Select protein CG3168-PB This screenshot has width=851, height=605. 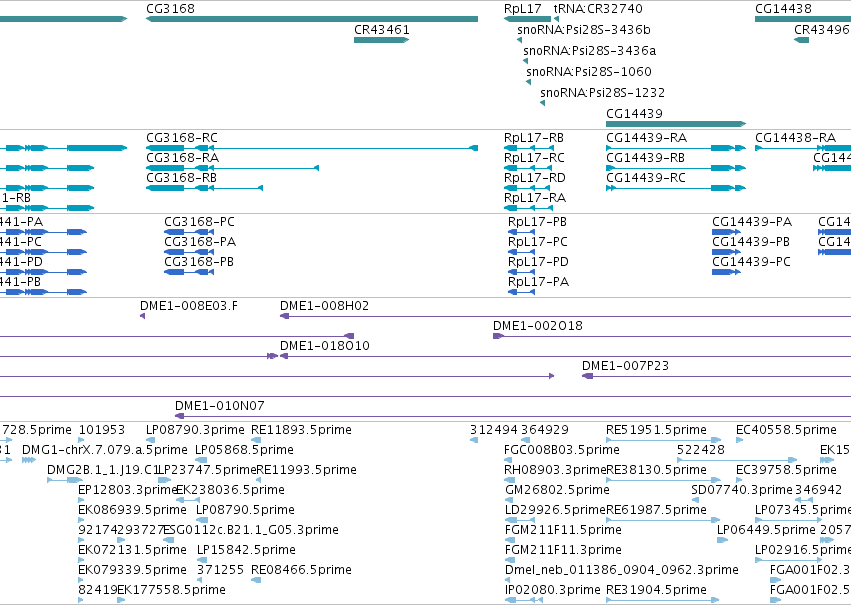[x=189, y=272]
